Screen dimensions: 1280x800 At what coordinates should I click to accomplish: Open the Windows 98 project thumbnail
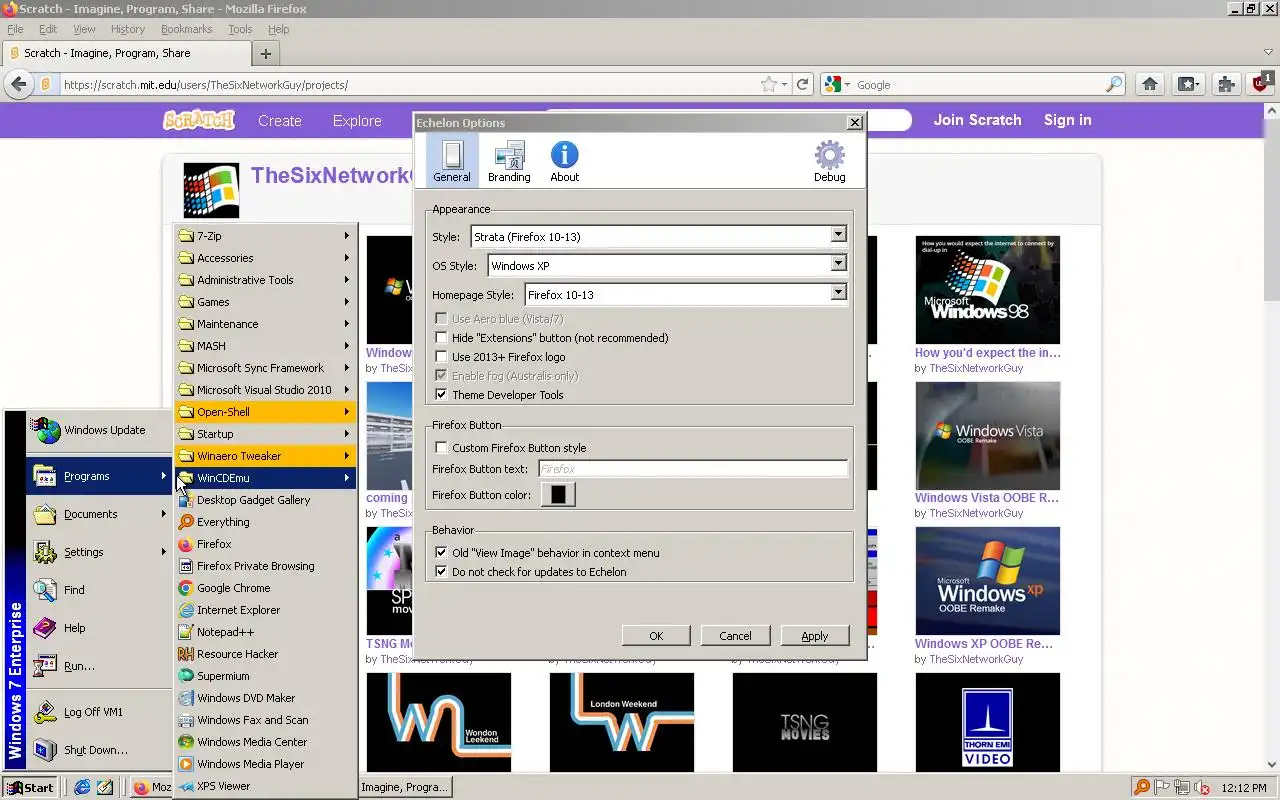[x=987, y=290]
